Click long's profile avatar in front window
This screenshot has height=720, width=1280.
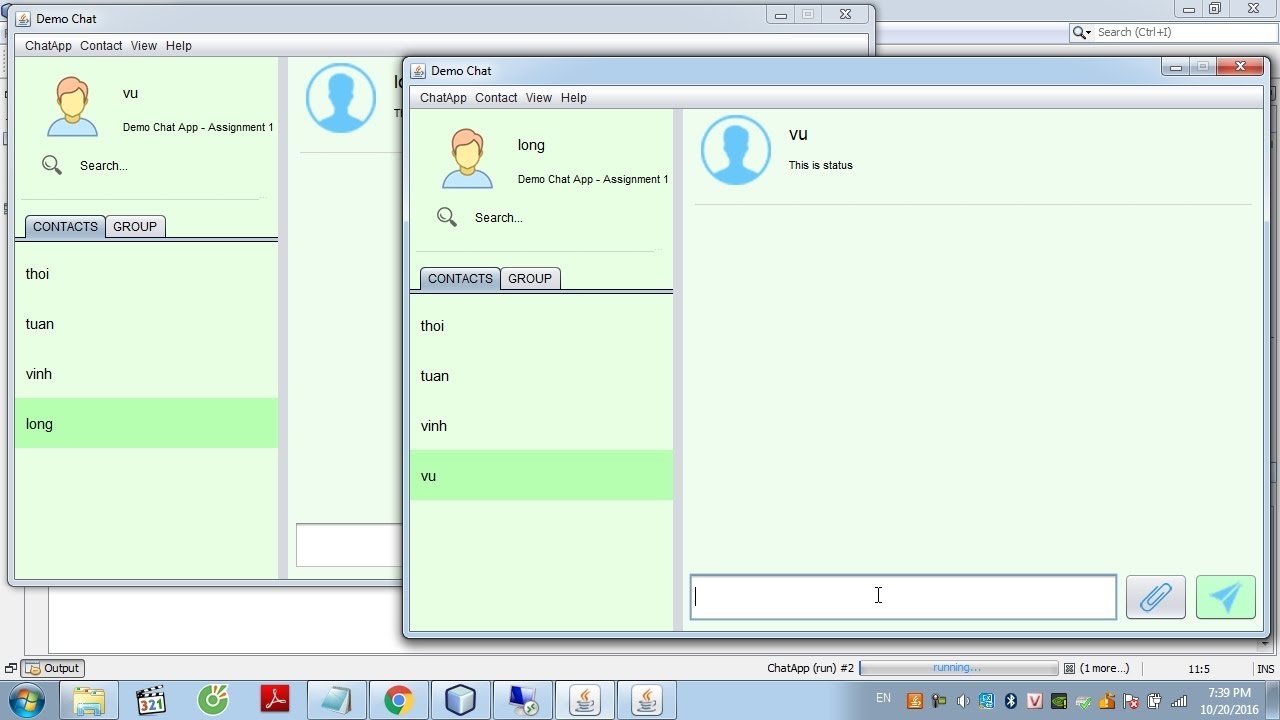467,158
